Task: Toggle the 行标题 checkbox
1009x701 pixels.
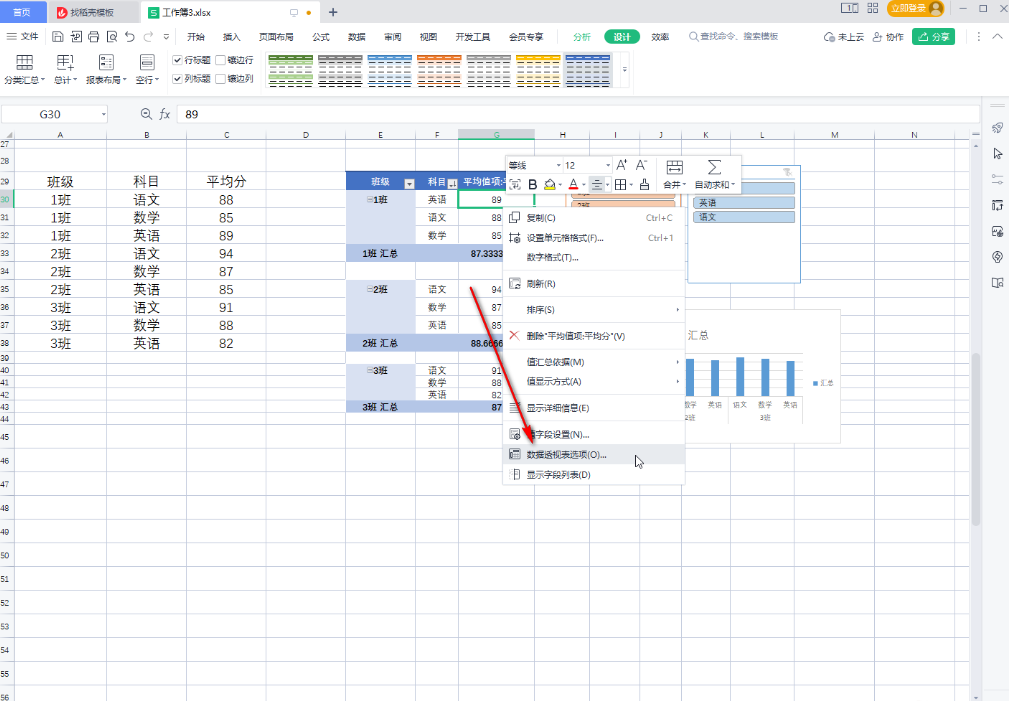Action: (x=178, y=60)
